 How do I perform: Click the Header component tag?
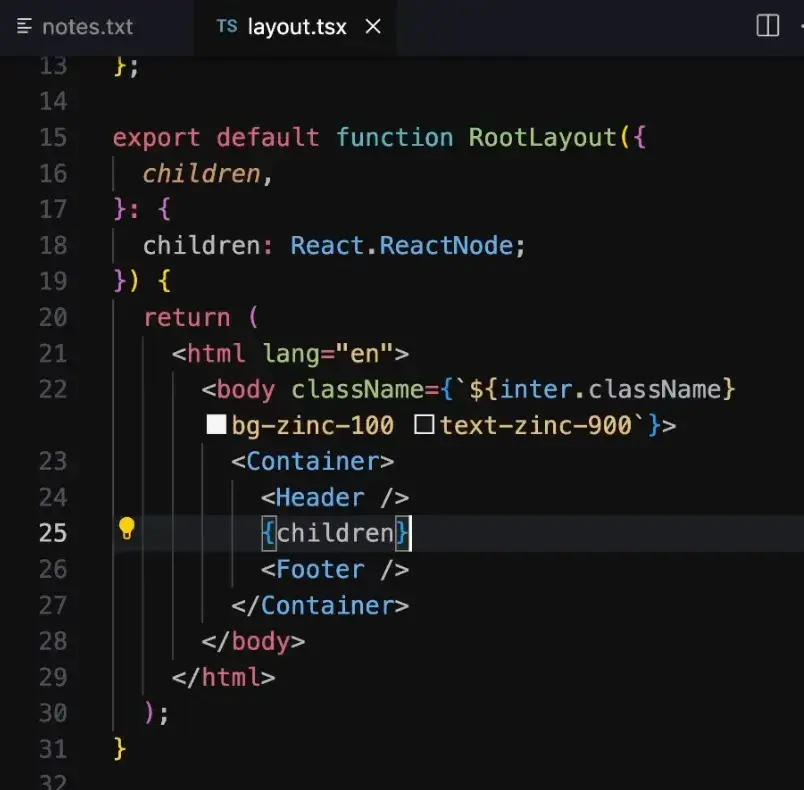click(319, 497)
